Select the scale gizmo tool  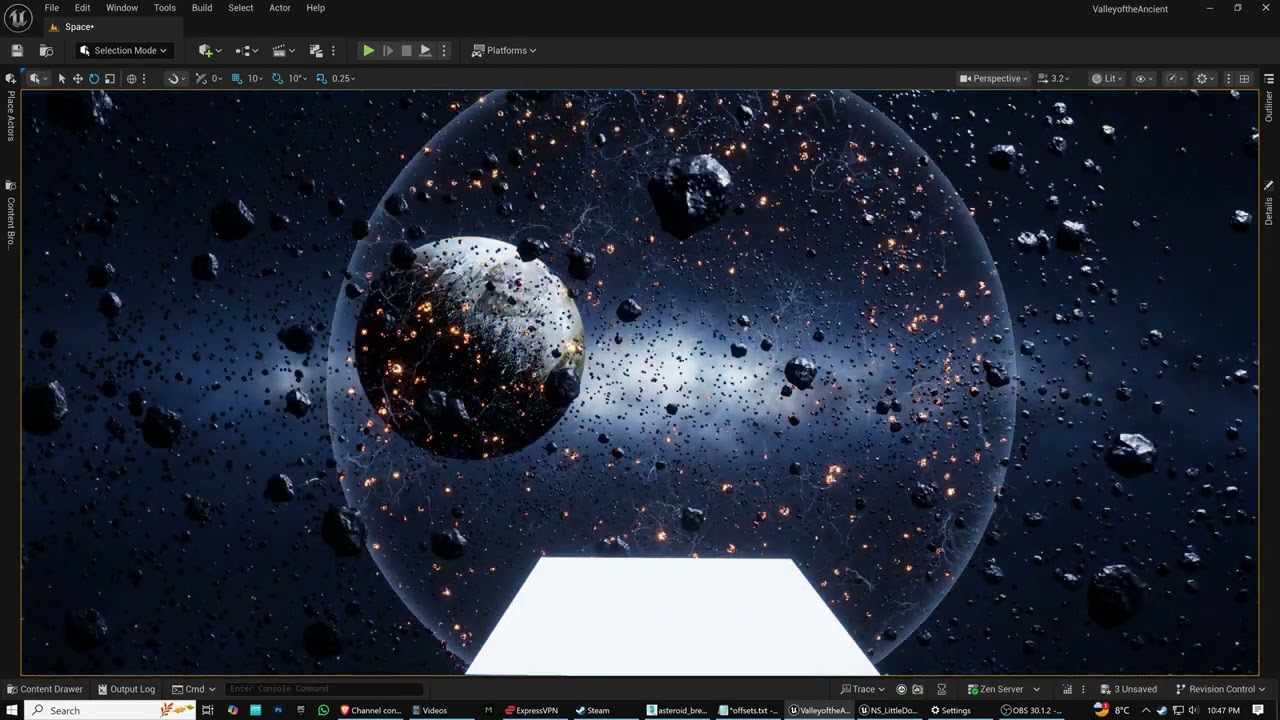click(x=110, y=78)
